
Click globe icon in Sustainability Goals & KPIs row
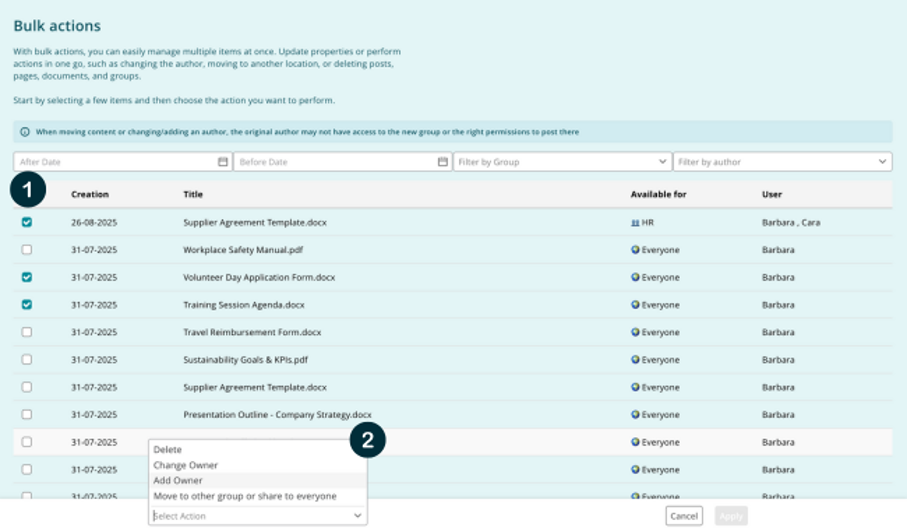pos(635,360)
